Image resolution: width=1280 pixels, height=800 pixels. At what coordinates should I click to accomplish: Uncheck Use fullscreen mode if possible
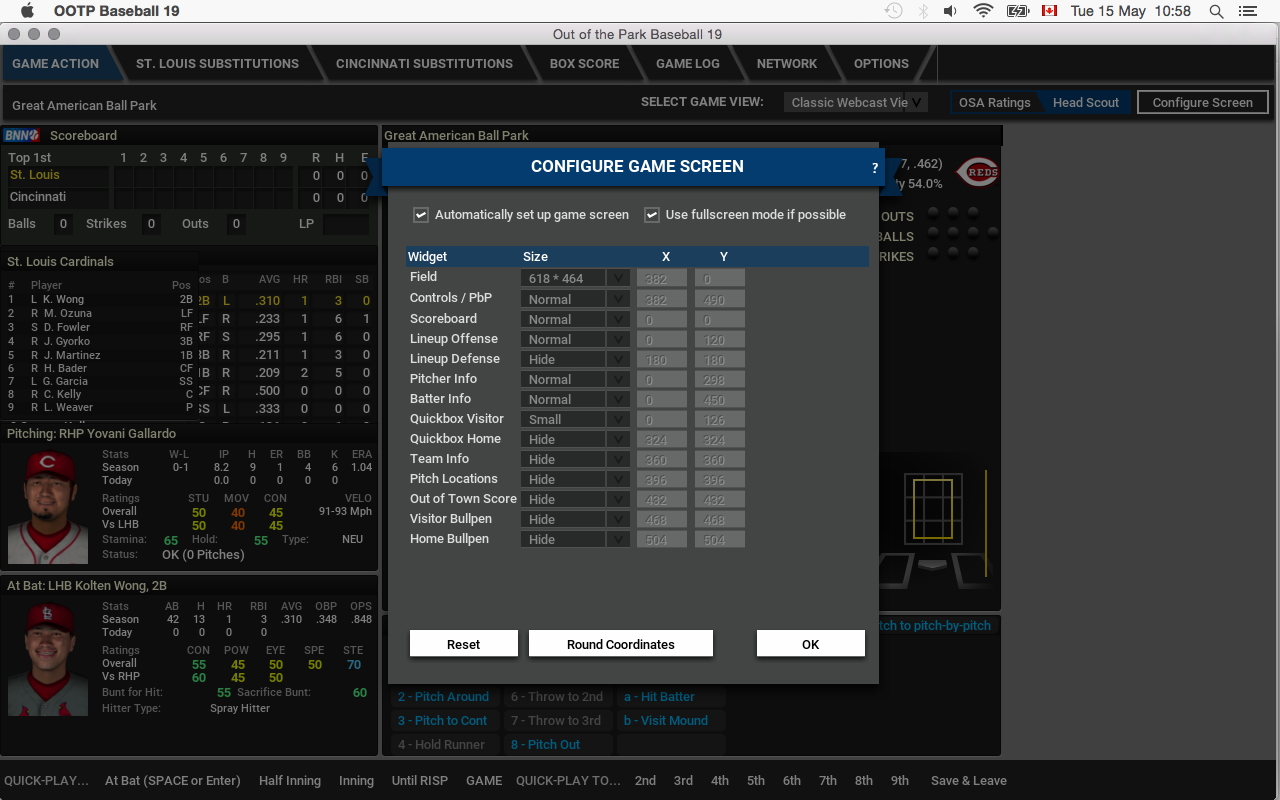[652, 215]
